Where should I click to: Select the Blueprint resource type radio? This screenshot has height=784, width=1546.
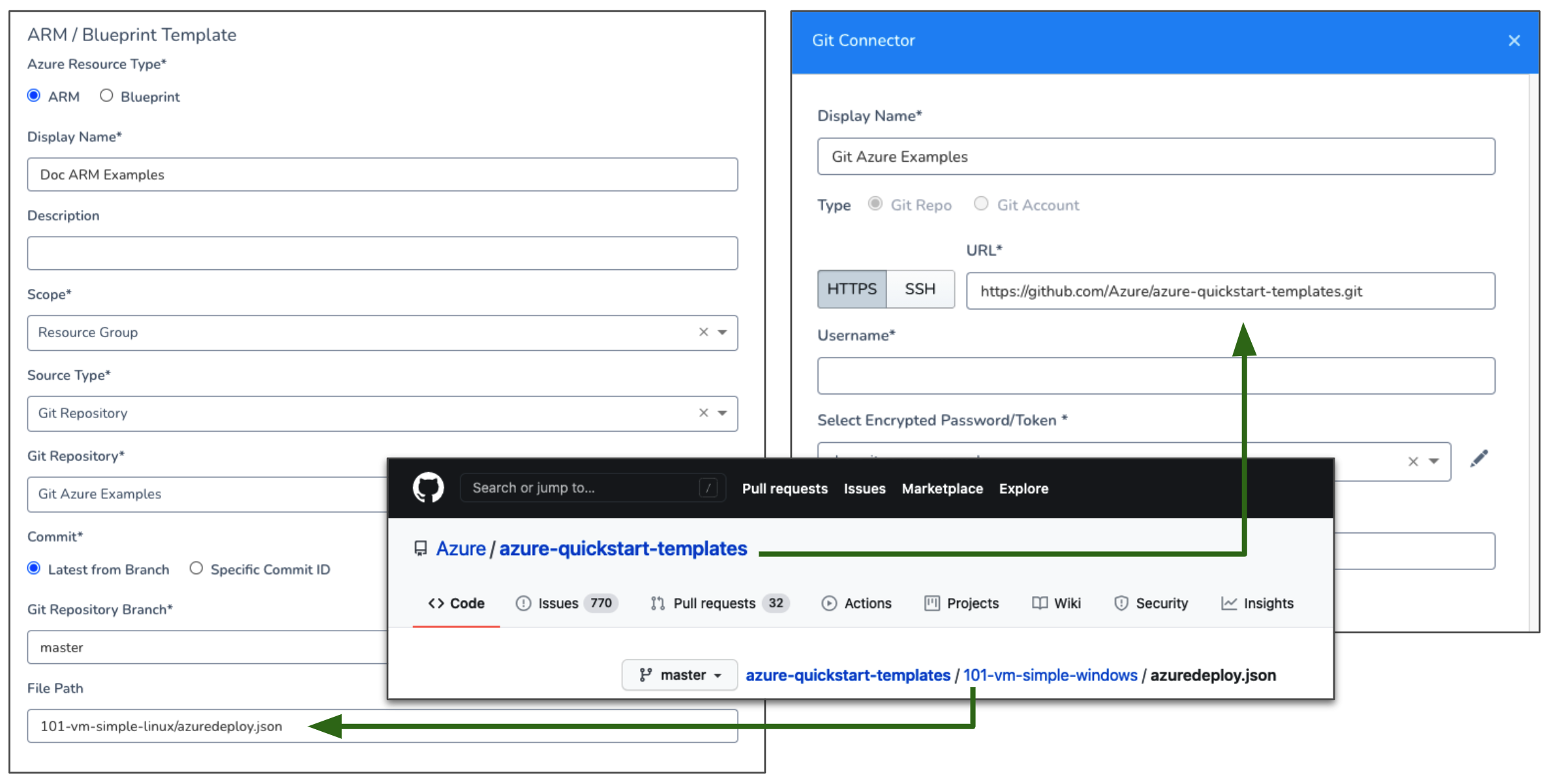coord(106,96)
